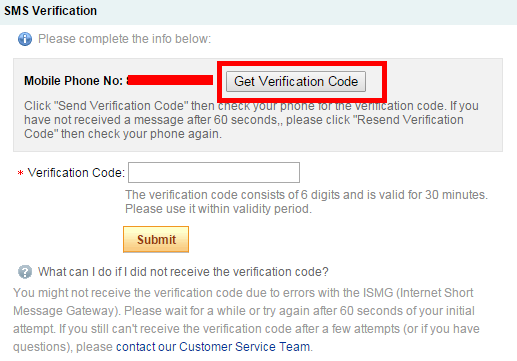Click the Send Verification Code instruction paragraph
The height and width of the screenshot is (361, 517).
pyautogui.click(x=251, y=120)
